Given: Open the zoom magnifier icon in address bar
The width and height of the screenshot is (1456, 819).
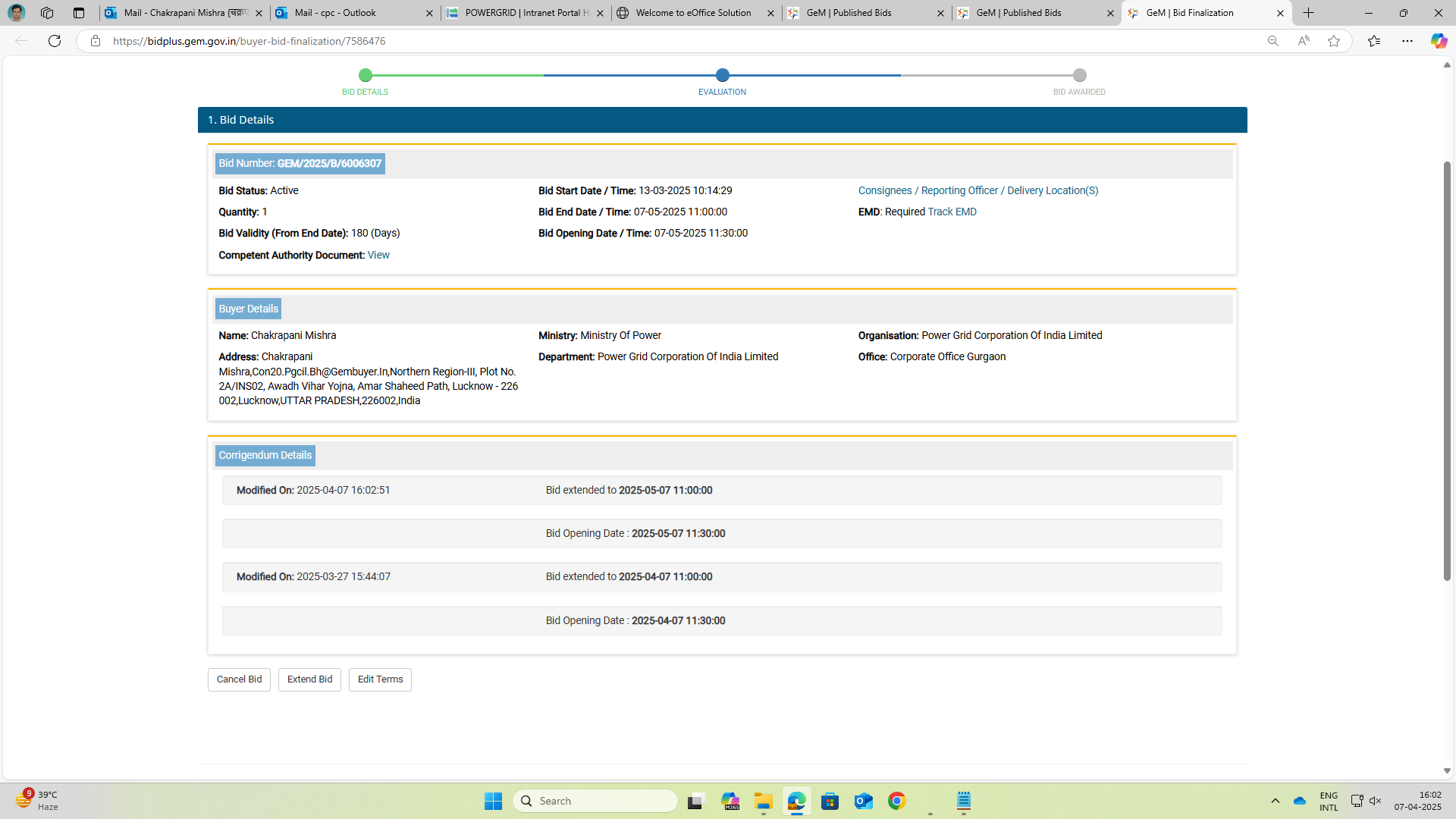Looking at the screenshot, I should click(x=1273, y=41).
